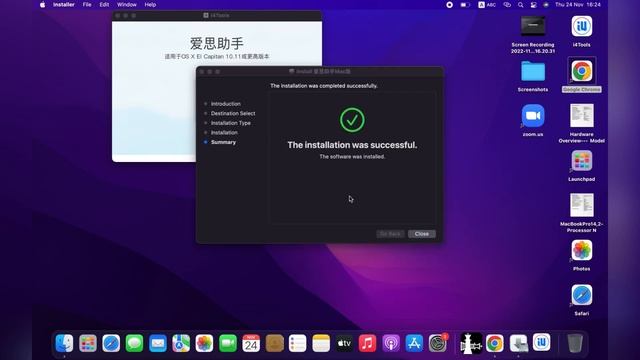Image resolution: width=640 pixels, height=360 pixels.
Task: Open the Apple menu
Action: point(42,5)
